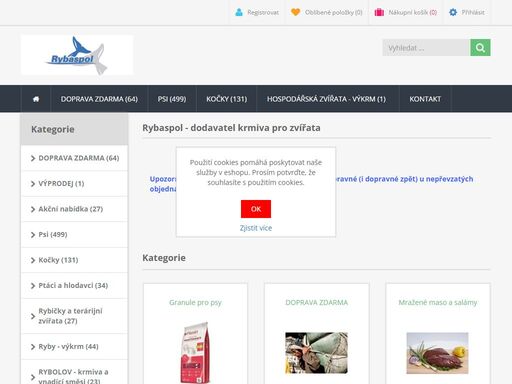Click the raw meat thumbnail image

pyautogui.click(x=437, y=353)
